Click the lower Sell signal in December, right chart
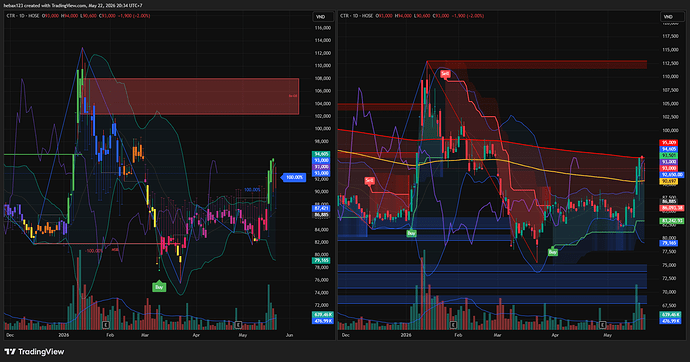The height and width of the screenshot is (362, 690). point(369,181)
